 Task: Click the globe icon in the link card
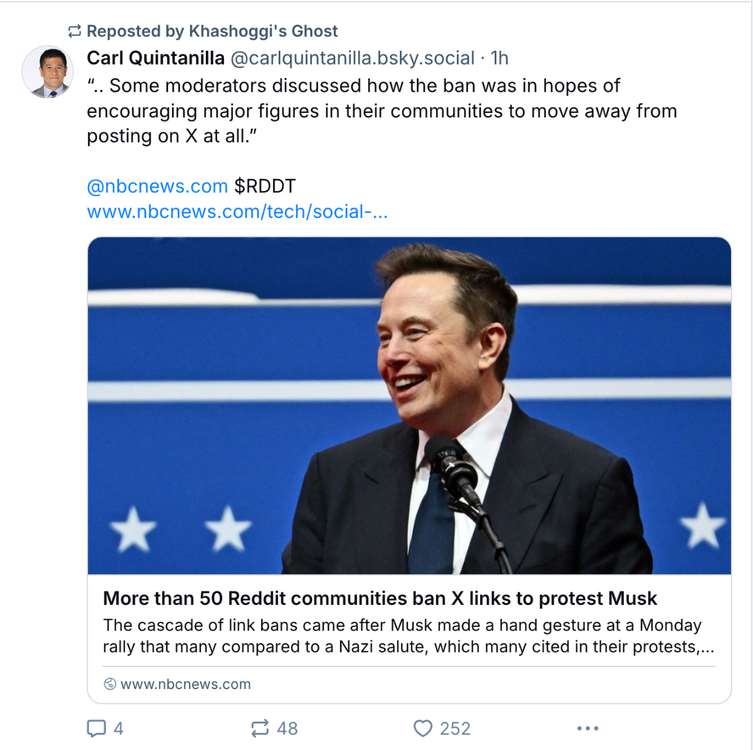(x=110, y=684)
